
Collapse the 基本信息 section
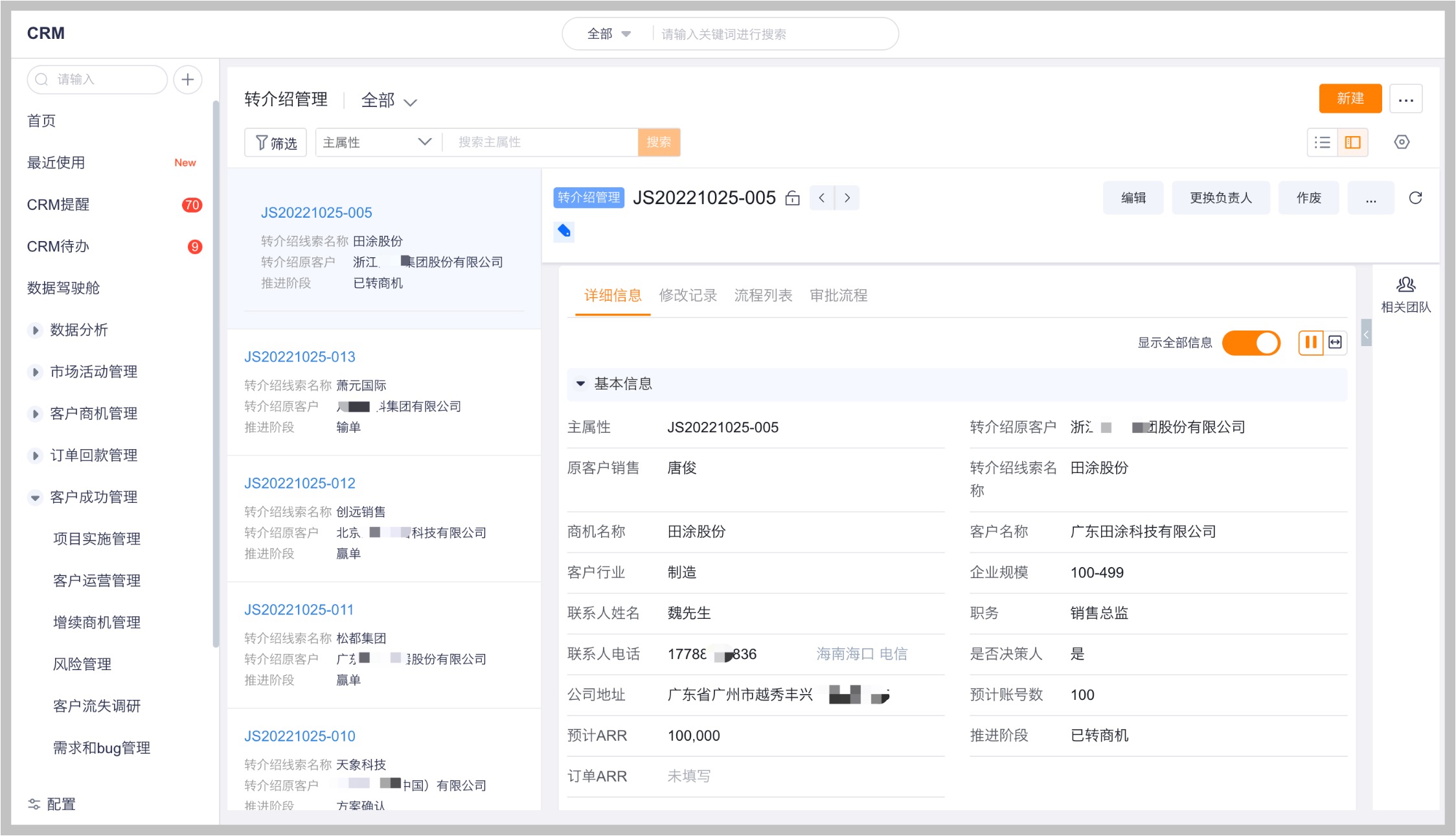(x=580, y=384)
